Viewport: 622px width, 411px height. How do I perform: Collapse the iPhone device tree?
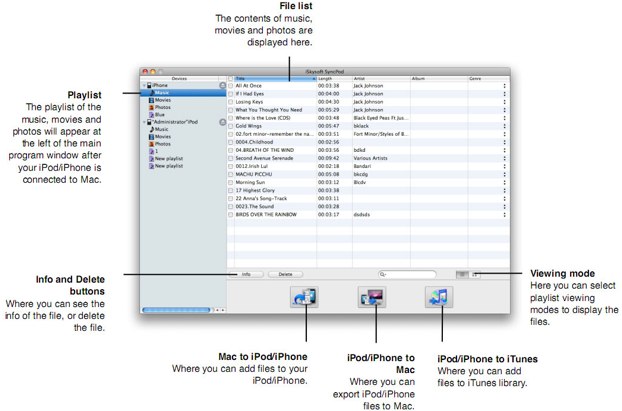144,85
